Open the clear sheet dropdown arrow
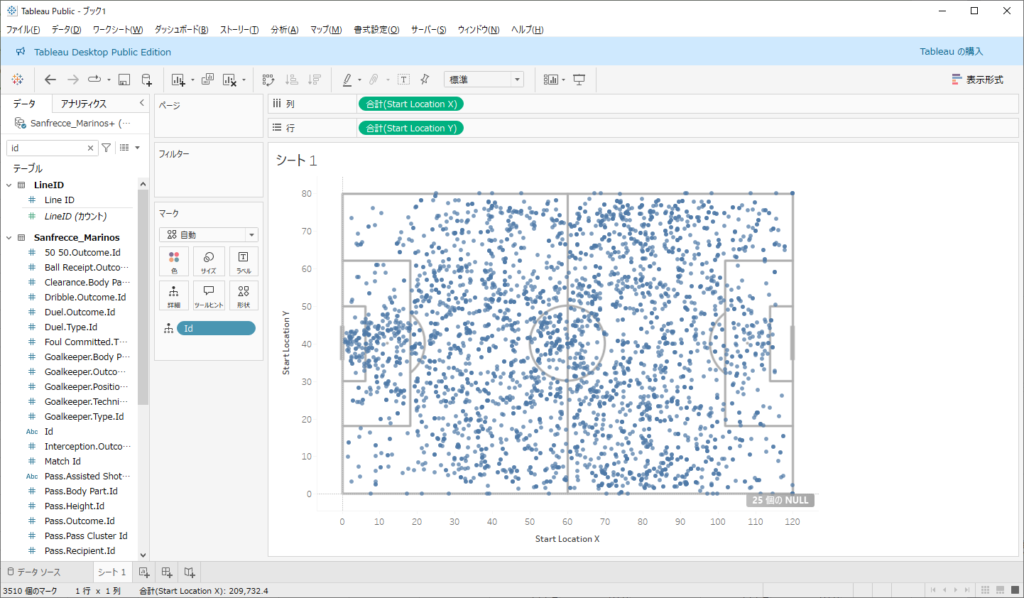Viewport: 1024px width, 598px height. pos(244,80)
